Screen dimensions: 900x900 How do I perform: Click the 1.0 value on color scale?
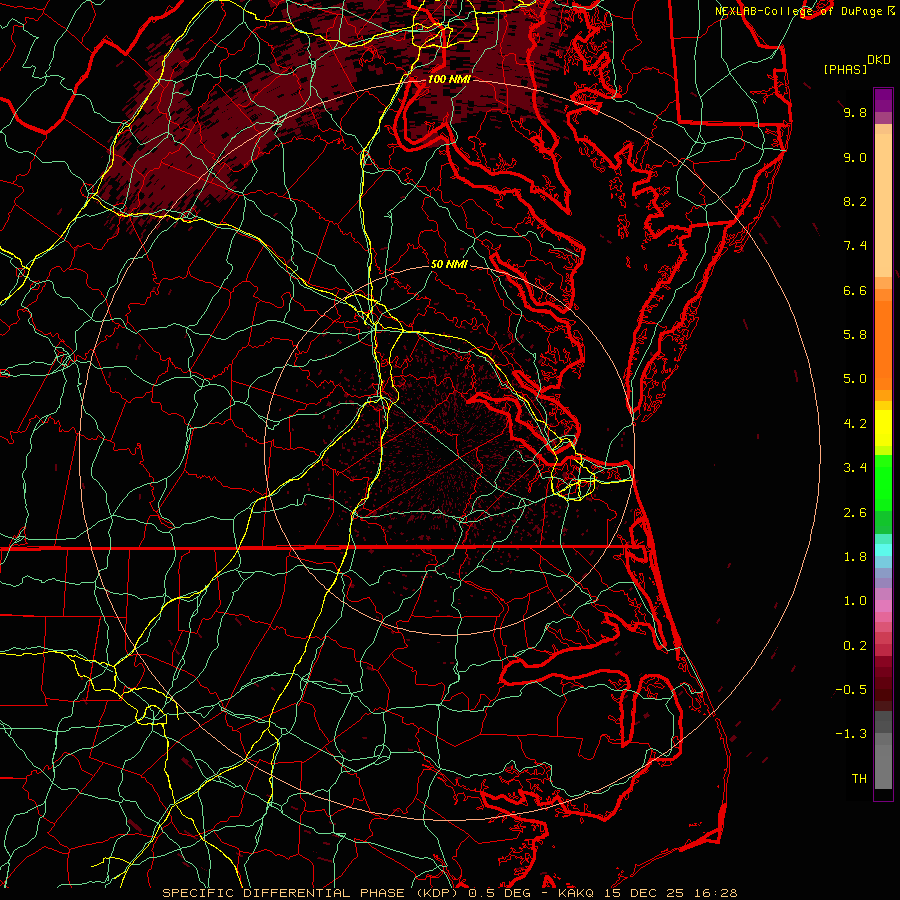click(855, 601)
